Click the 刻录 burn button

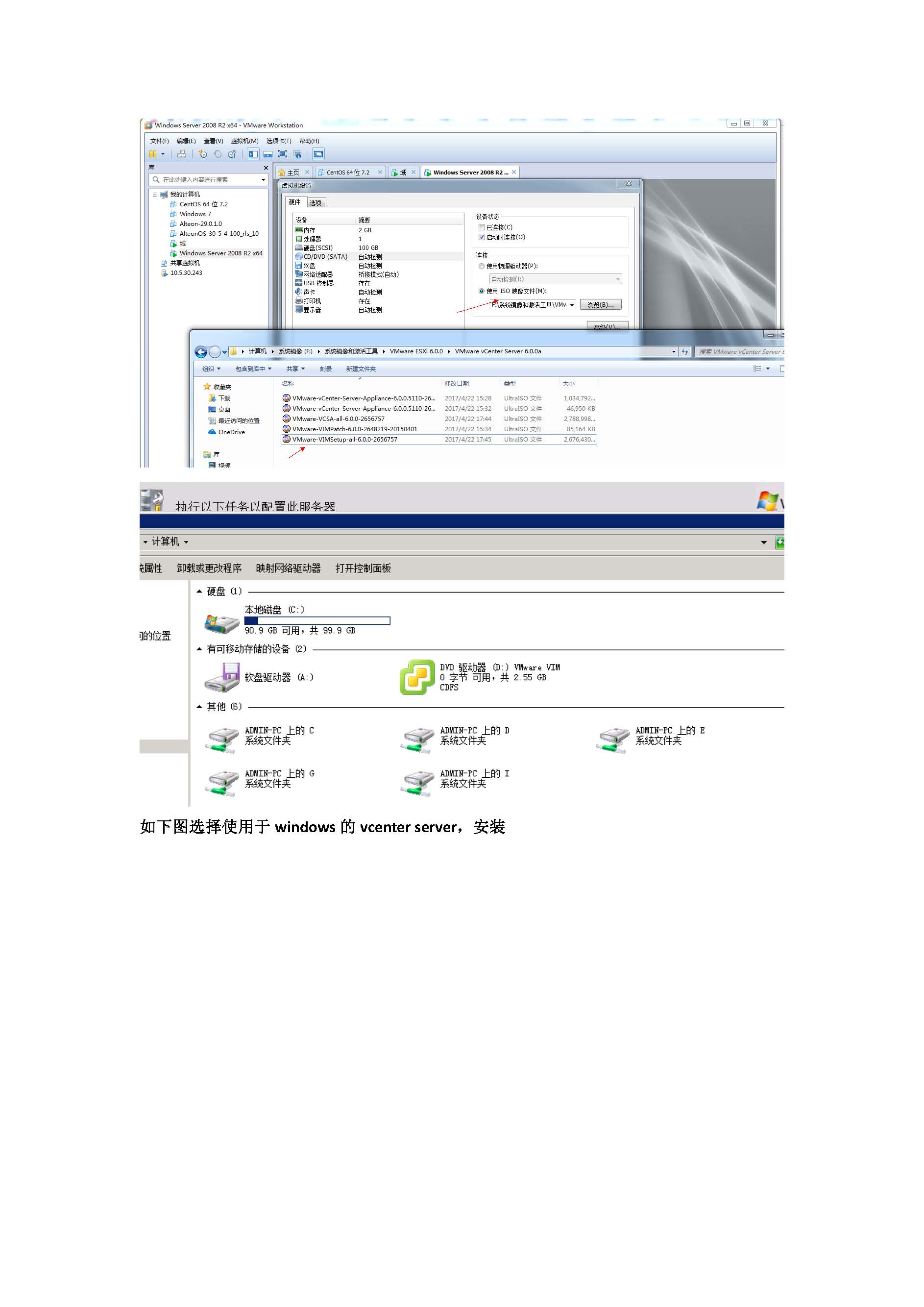(x=325, y=369)
